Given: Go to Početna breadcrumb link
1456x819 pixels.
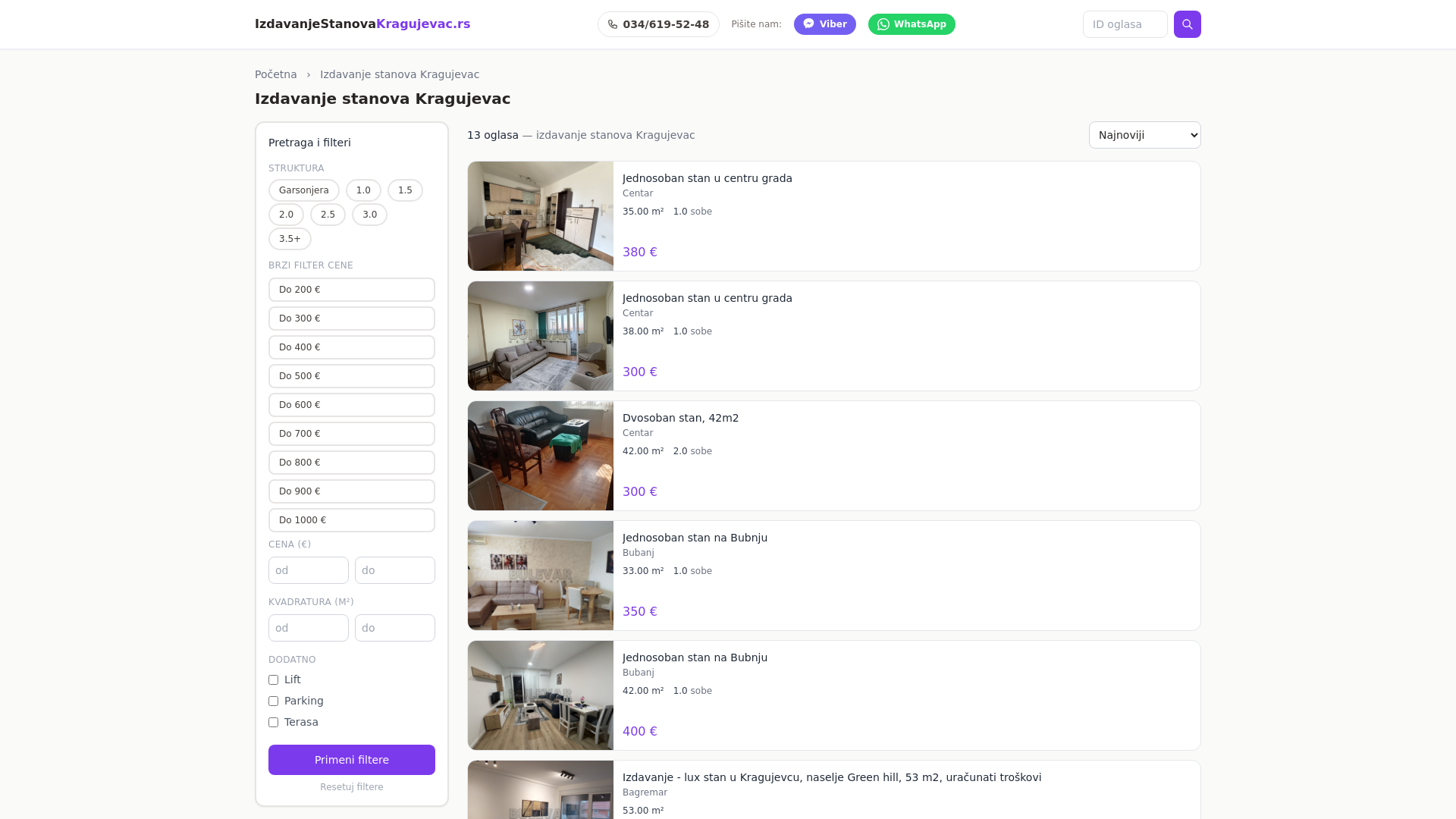Looking at the screenshot, I should 276,74.
